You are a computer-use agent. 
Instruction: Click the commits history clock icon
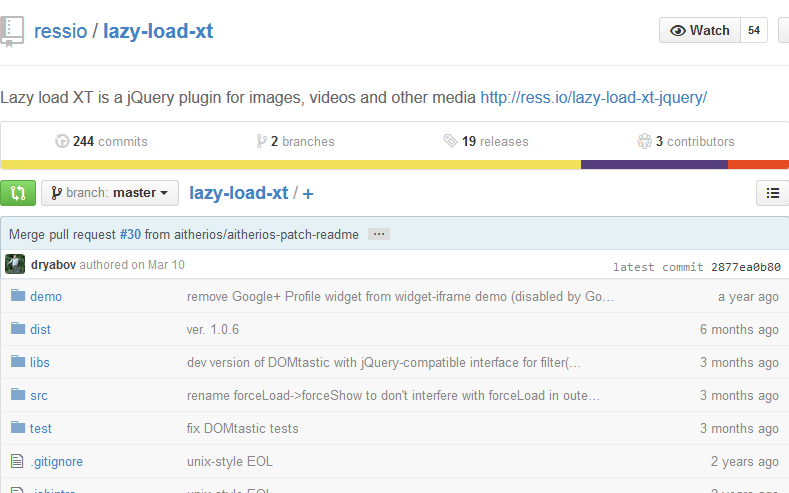tap(62, 141)
